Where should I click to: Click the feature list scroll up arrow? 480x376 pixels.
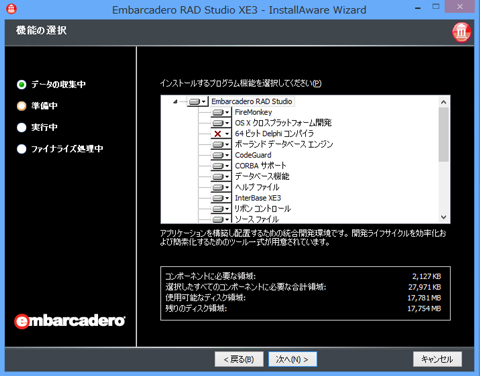[x=443, y=102]
